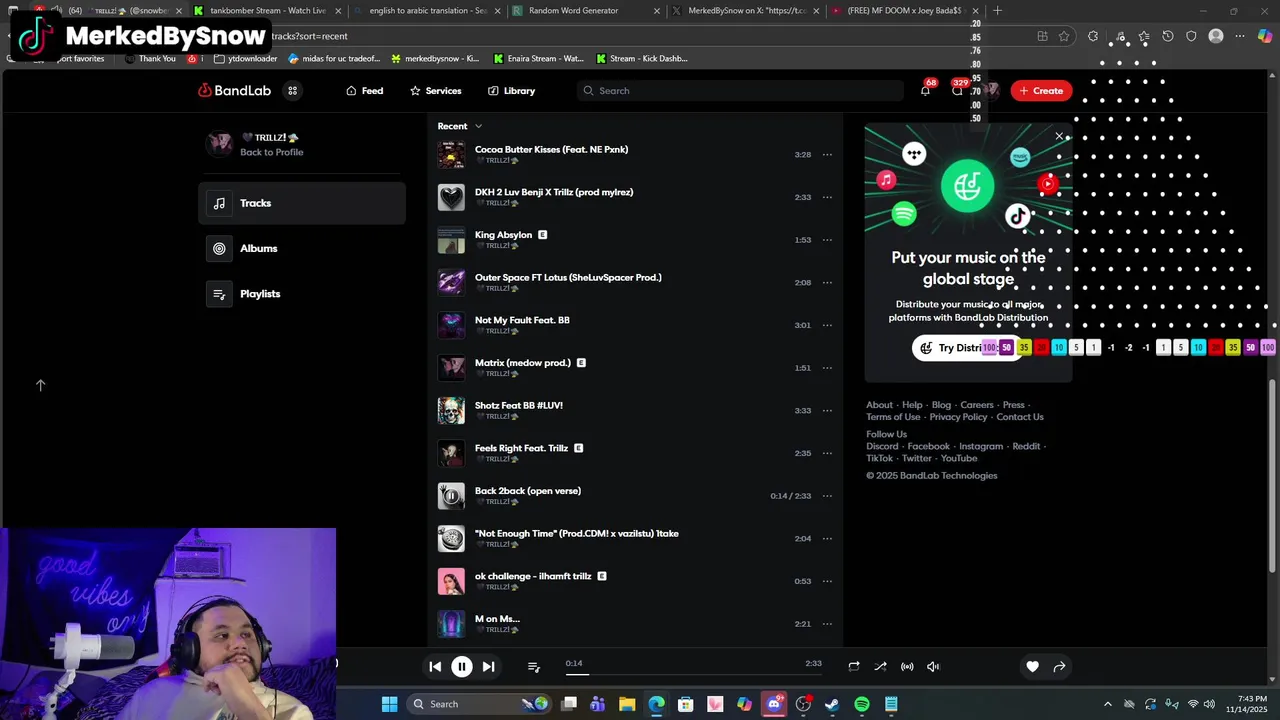Switch to tankbomber Stream browser tab
This screenshot has height=720, width=1280.
268,11
